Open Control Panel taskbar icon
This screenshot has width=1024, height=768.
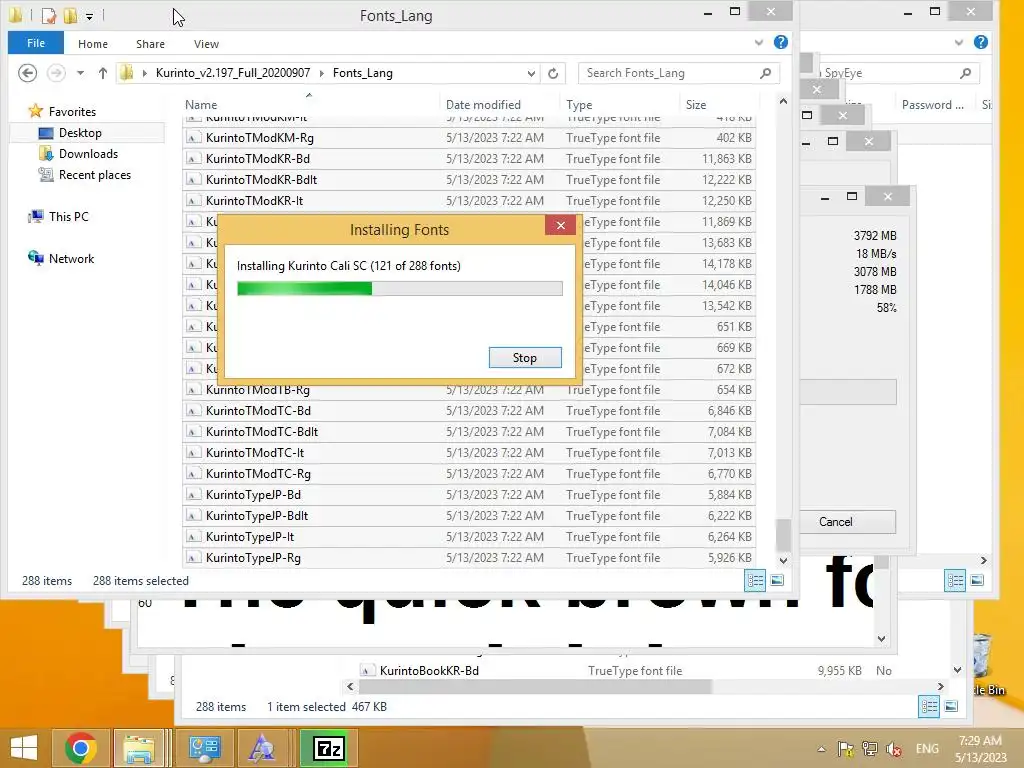tap(204, 748)
